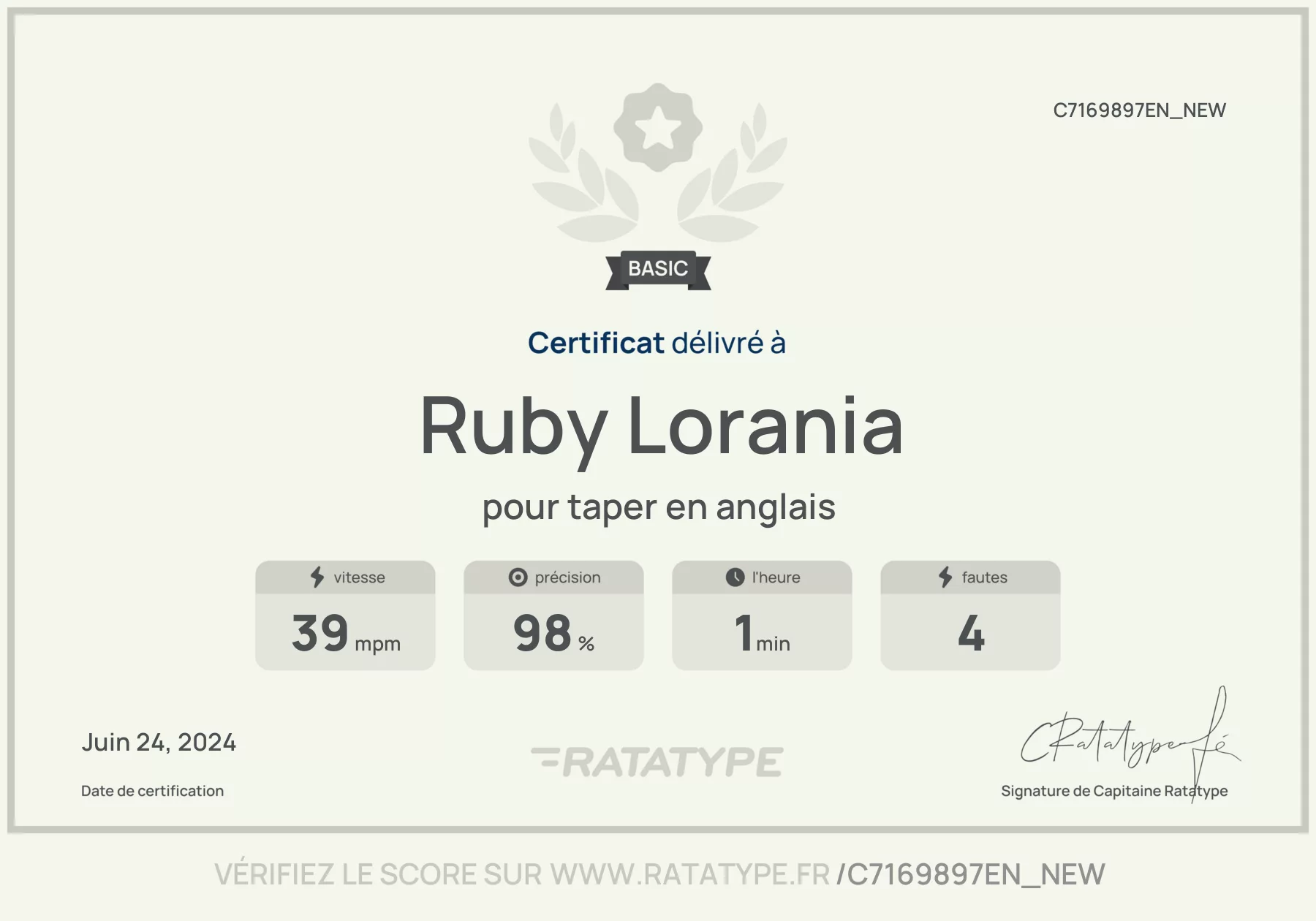The height and width of the screenshot is (921, 1316).
Task: Click the 1 min time value
Action: (x=762, y=633)
